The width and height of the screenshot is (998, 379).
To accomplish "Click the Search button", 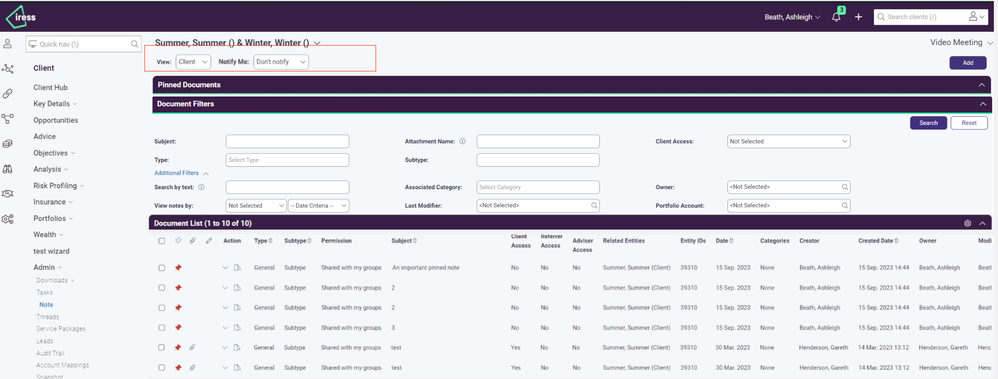I will [x=928, y=123].
